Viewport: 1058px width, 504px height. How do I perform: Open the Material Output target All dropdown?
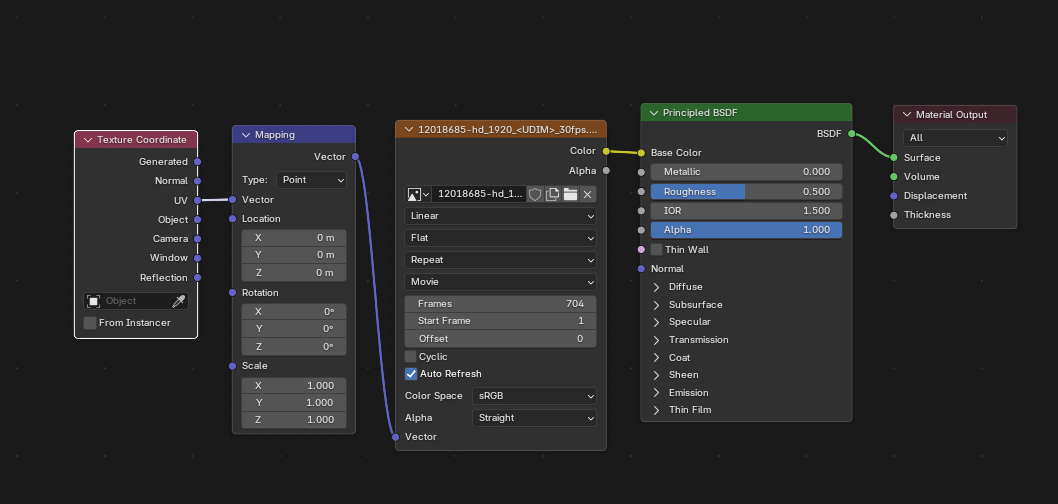[955, 138]
